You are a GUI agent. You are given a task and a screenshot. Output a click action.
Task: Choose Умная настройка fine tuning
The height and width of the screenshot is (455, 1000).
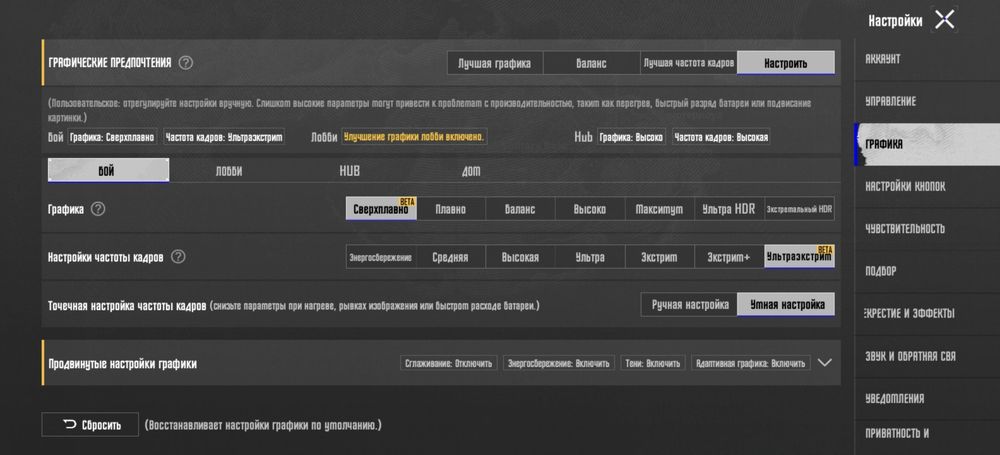786,304
